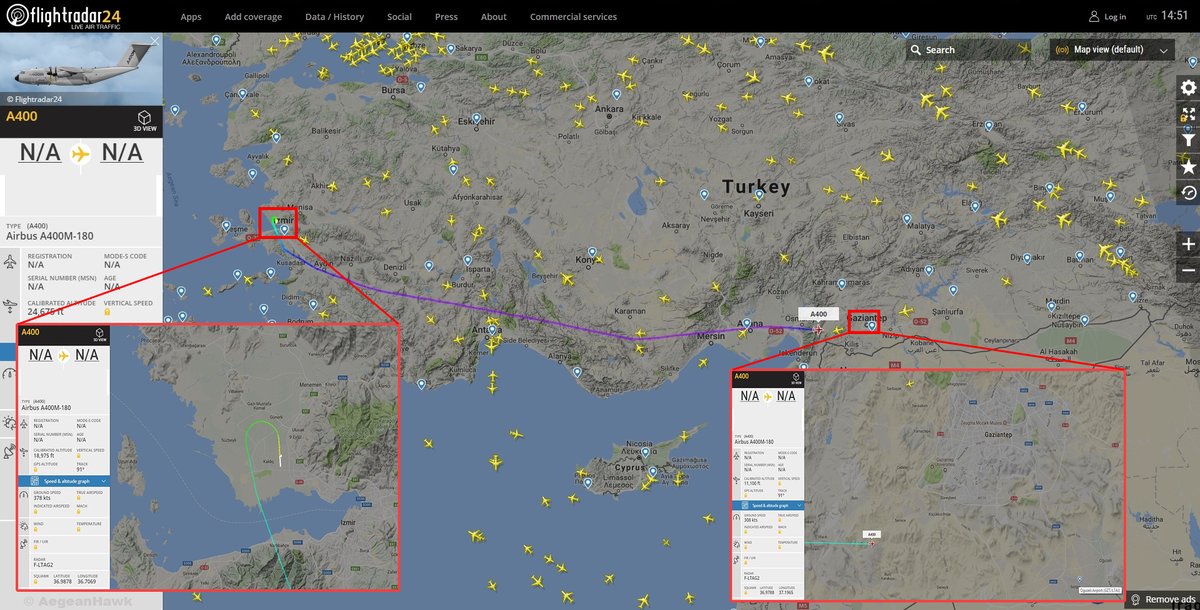Zoom in the map with plus
Screen dimensions: 1200x610
click(1187, 244)
